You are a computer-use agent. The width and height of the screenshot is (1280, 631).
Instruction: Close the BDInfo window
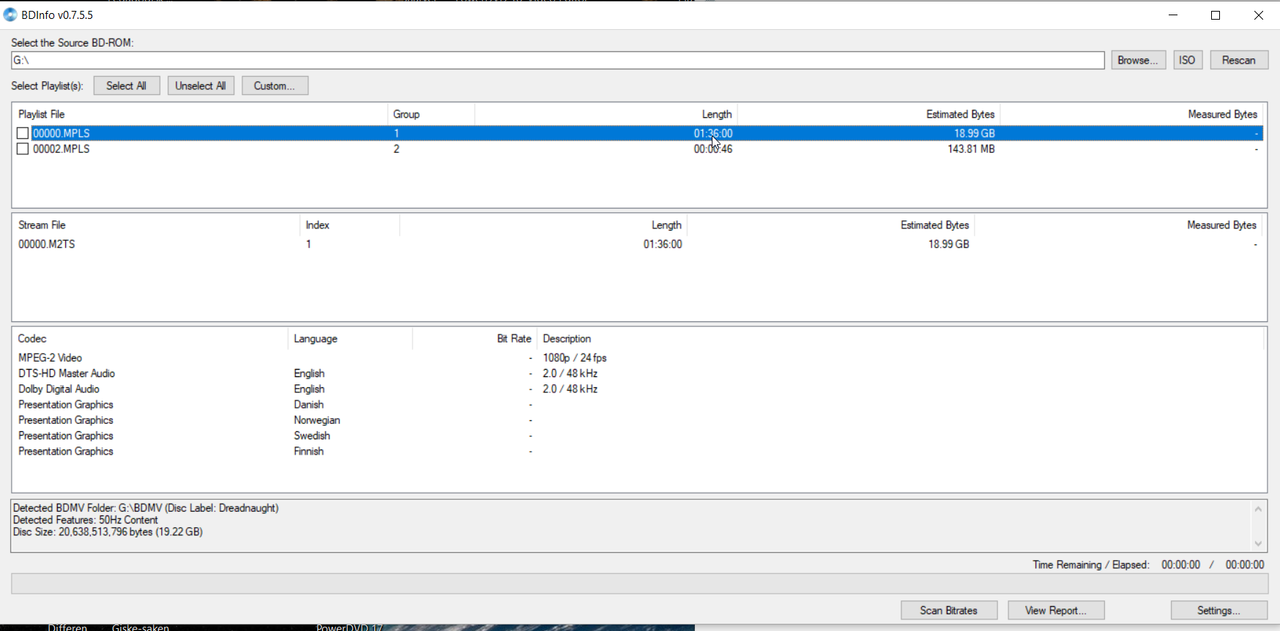tap(1258, 15)
